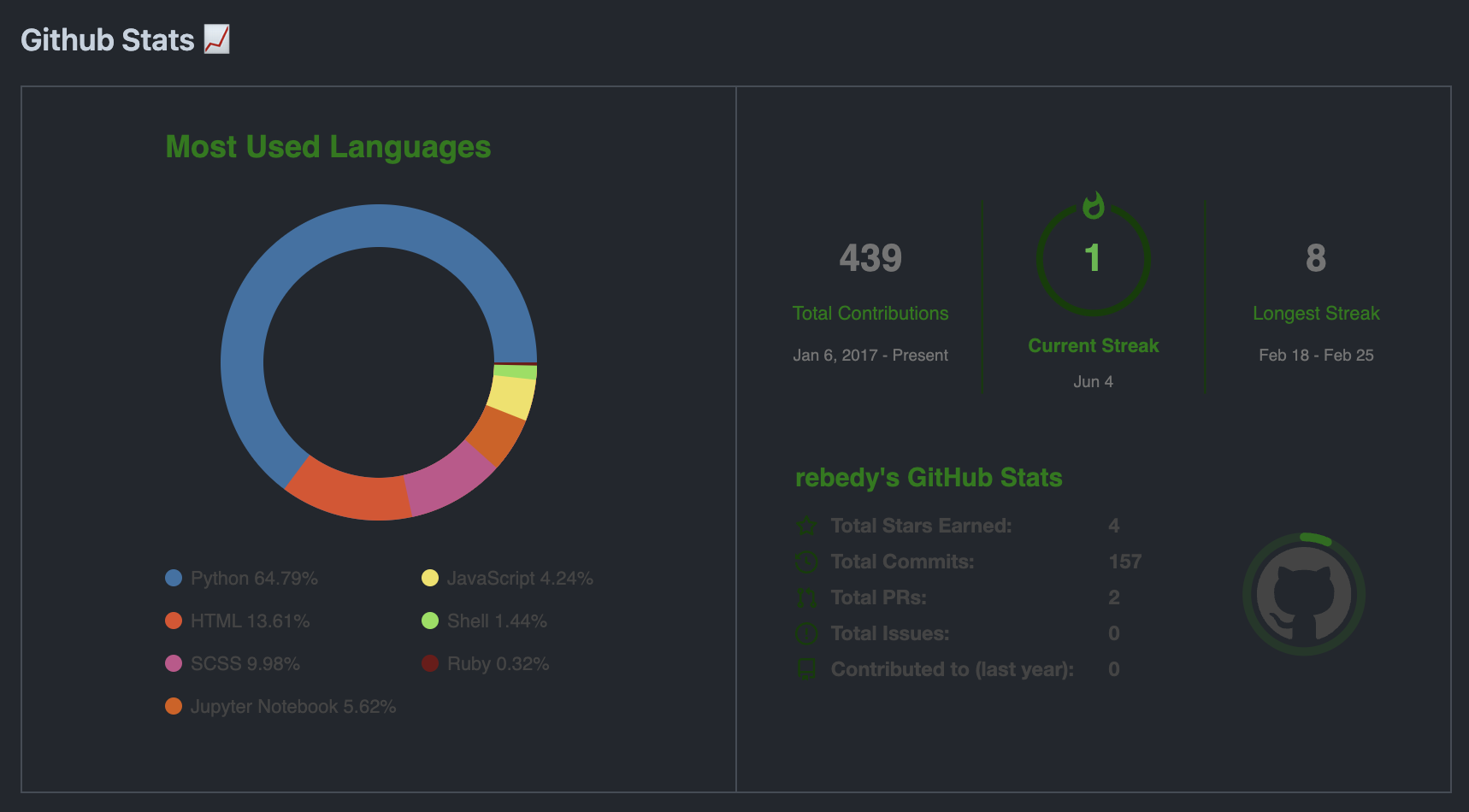Click the orange Jupyter Notebook legend dot
This screenshot has width=1469, height=812.
[x=174, y=706]
